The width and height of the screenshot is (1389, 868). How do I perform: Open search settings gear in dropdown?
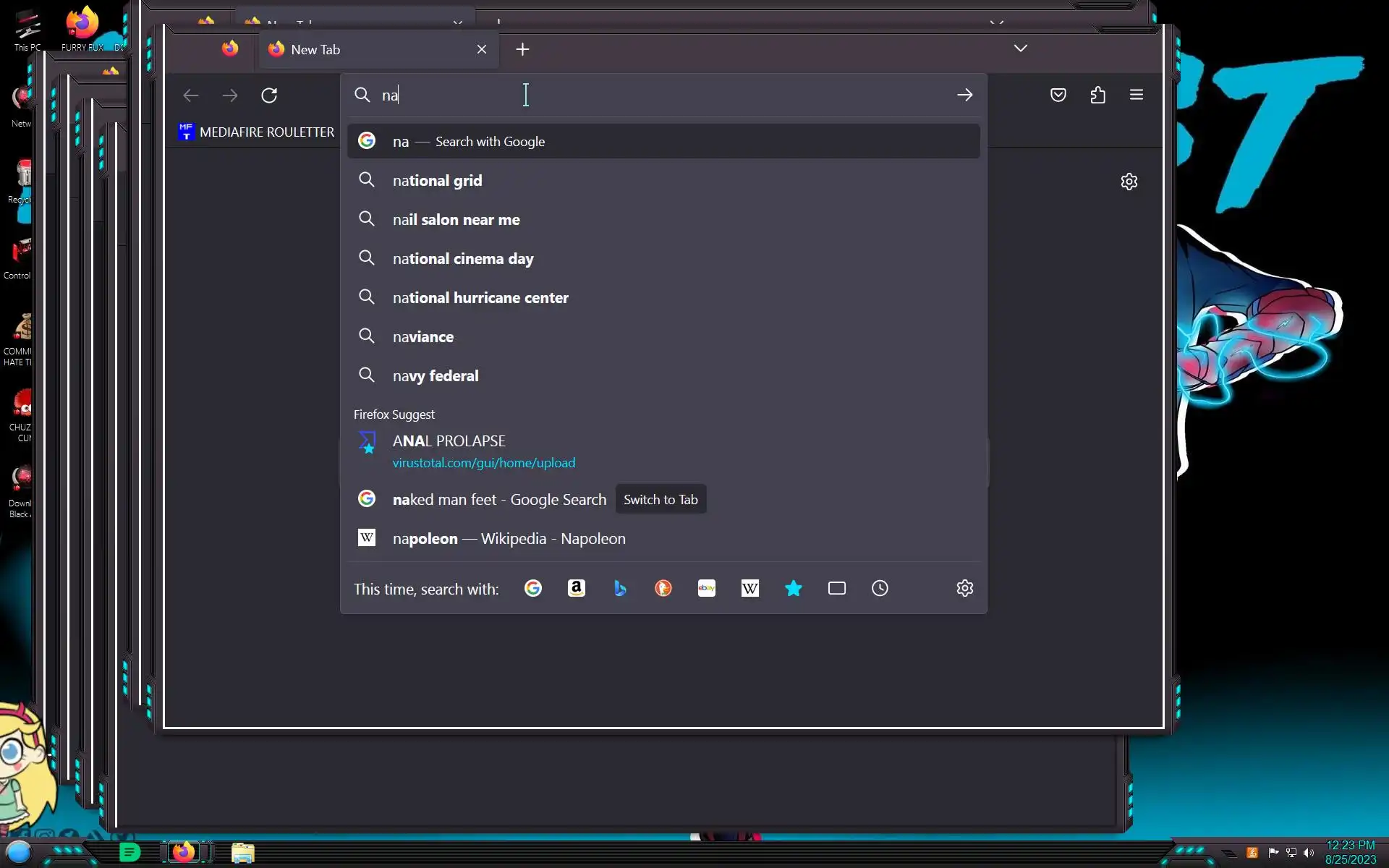click(x=964, y=588)
